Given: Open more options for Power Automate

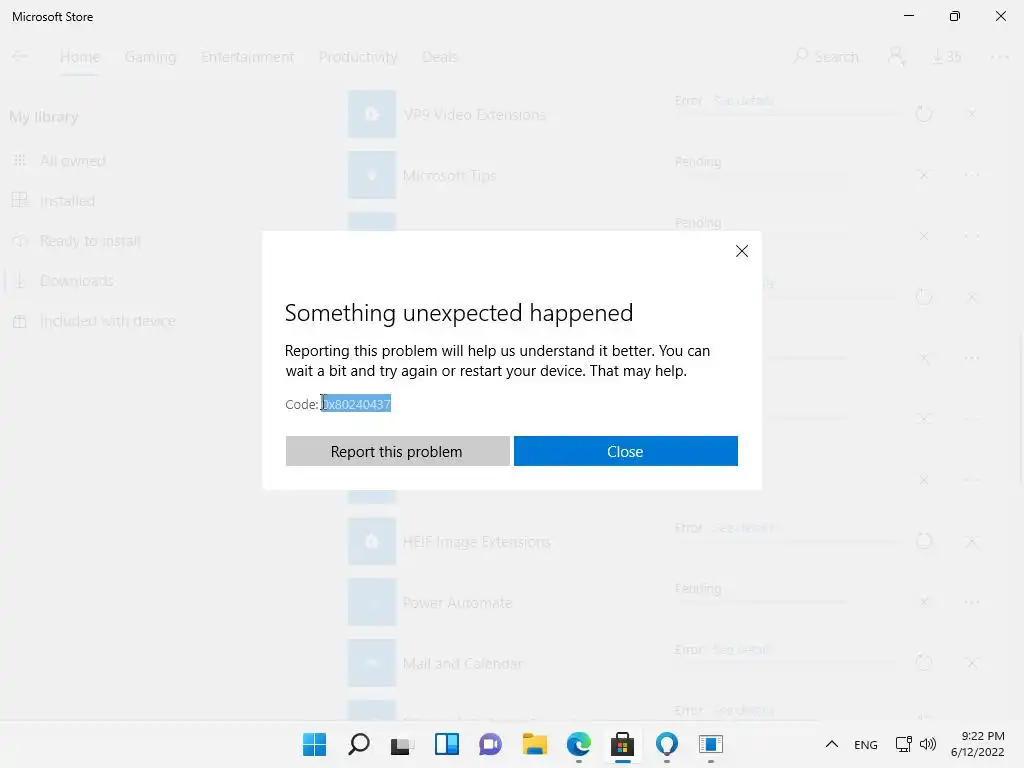Looking at the screenshot, I should click(x=972, y=602).
